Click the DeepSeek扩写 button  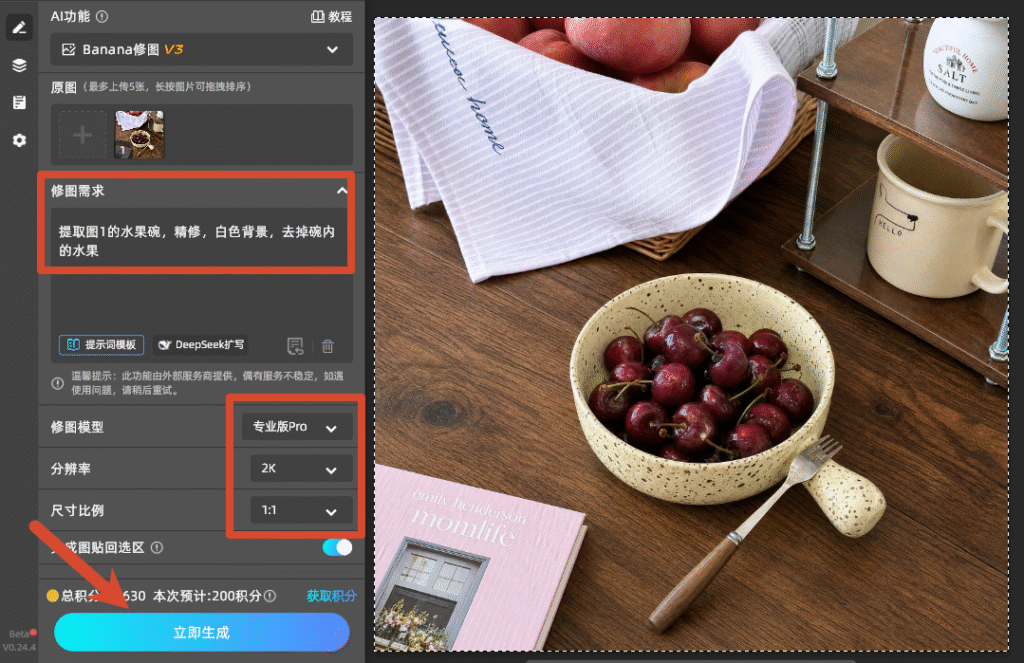tap(202, 344)
